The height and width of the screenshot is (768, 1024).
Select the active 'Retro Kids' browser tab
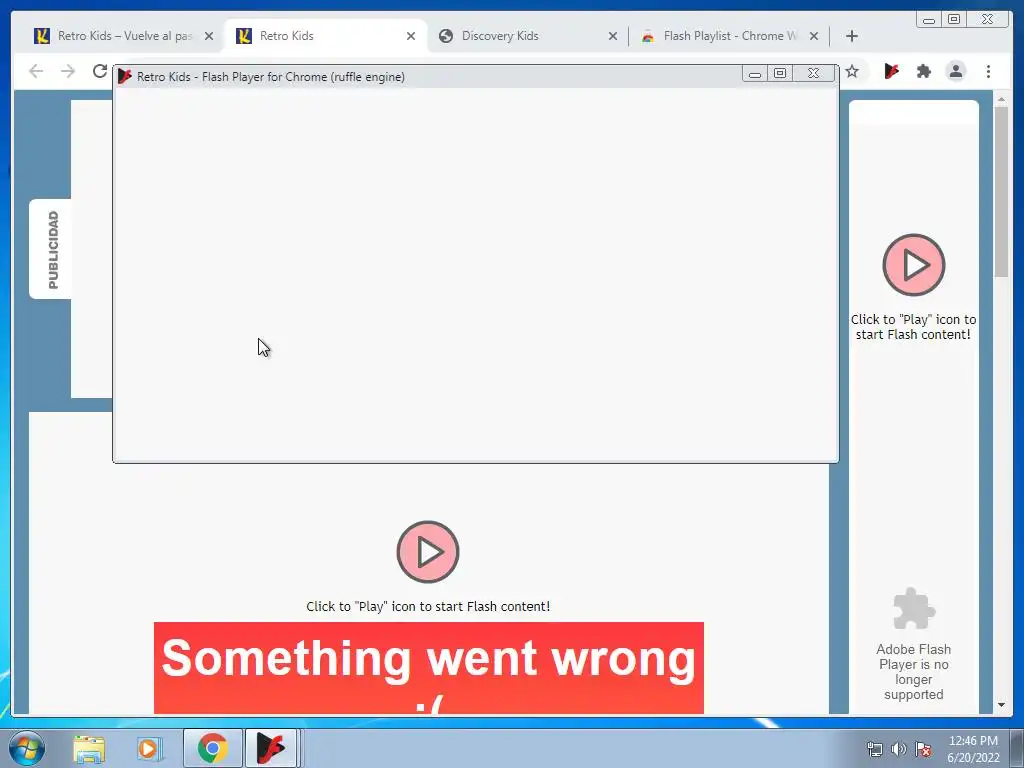(325, 36)
